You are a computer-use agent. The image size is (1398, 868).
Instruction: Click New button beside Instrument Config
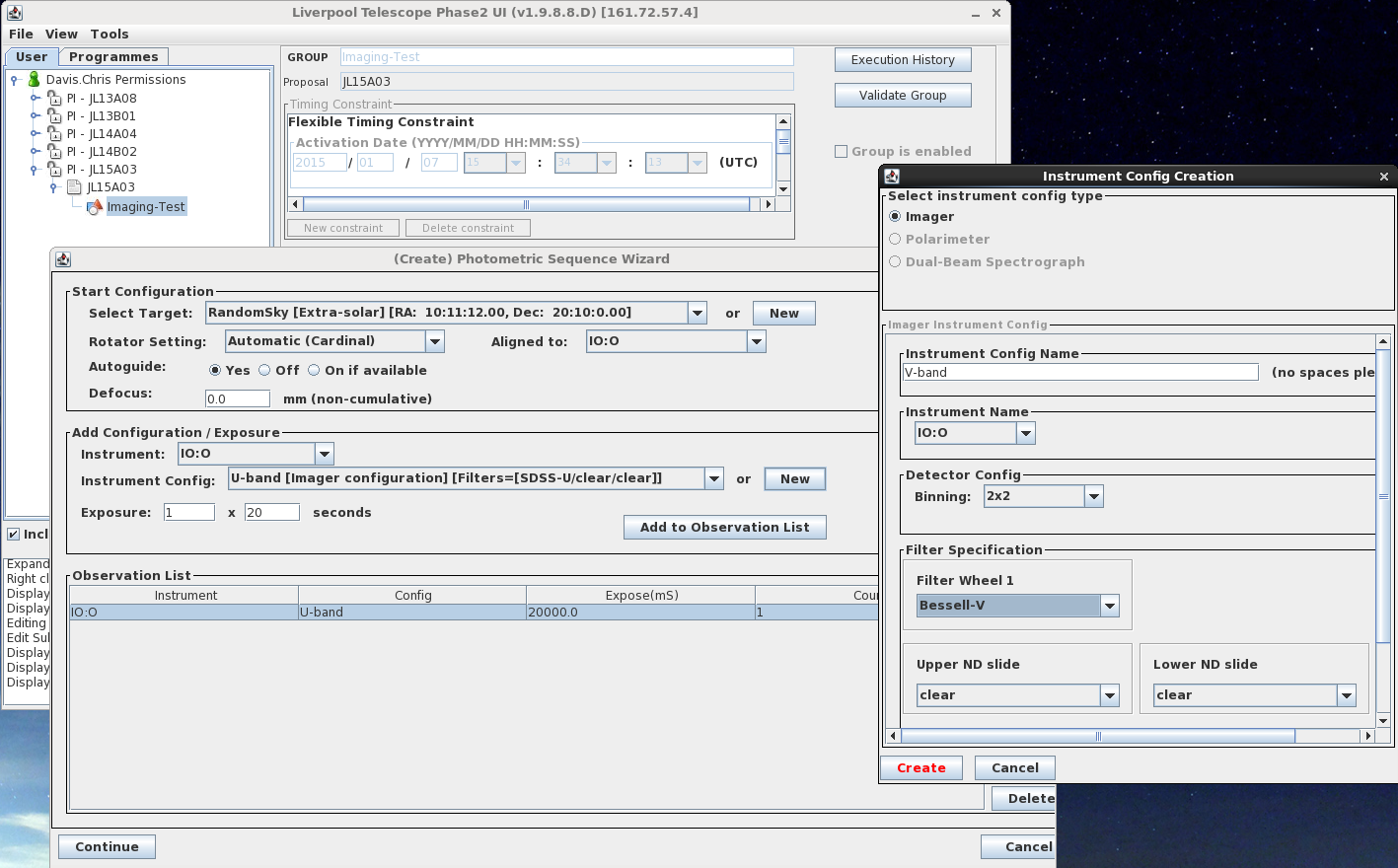795,479
